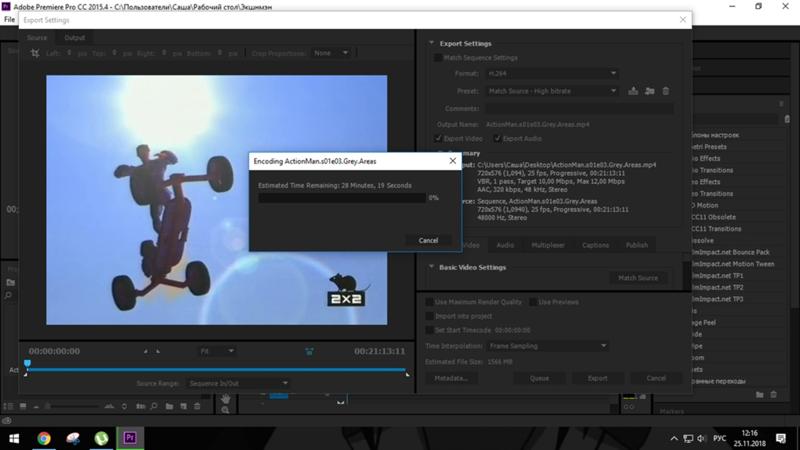Click the Project panel trash icon

click(197, 407)
